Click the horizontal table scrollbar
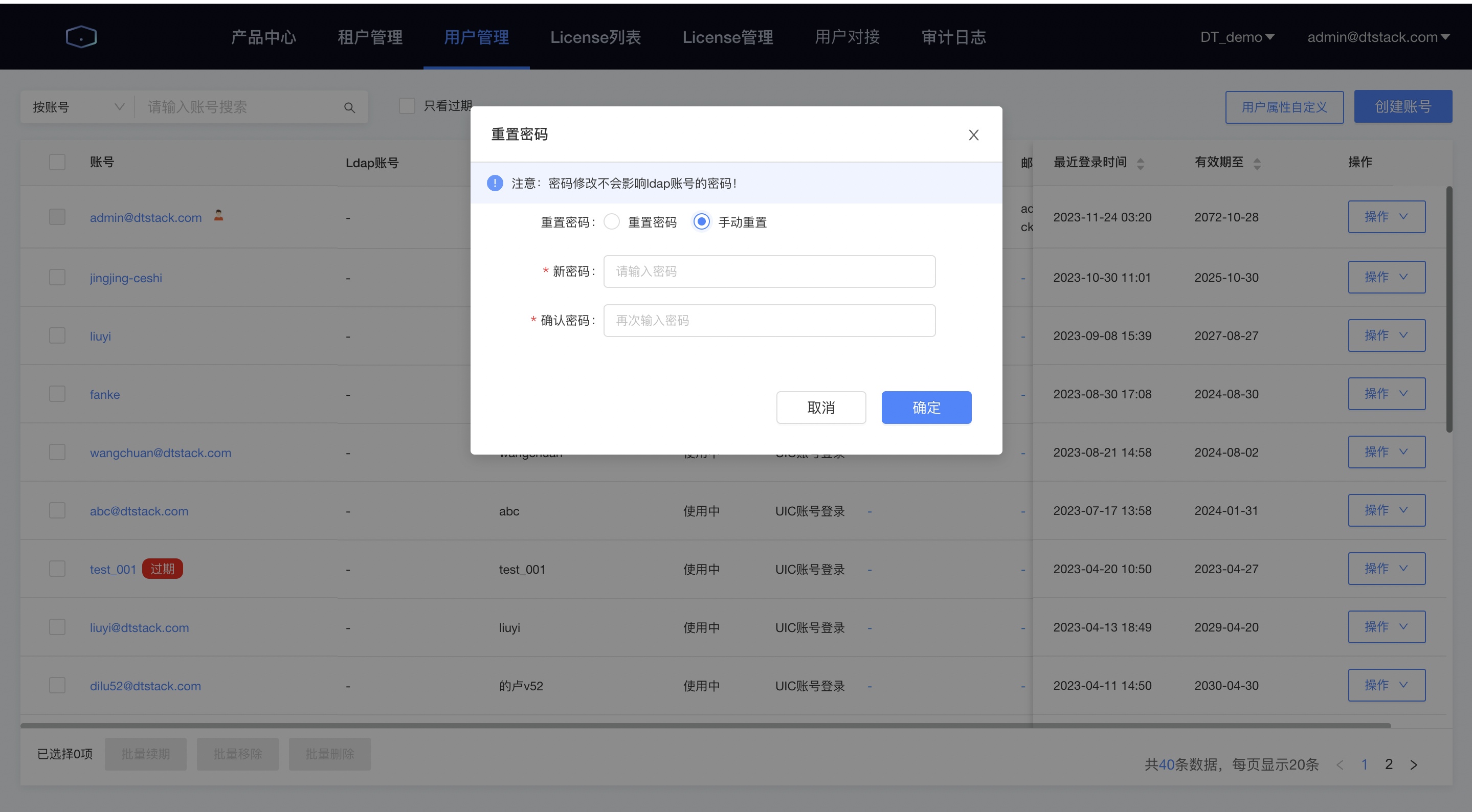This screenshot has height=812, width=1472. tap(706, 726)
